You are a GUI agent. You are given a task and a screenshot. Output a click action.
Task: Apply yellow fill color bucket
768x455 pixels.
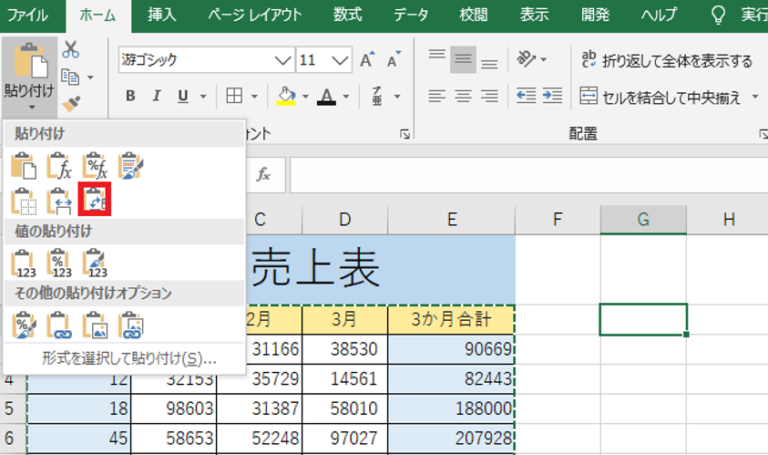pyautogui.click(x=287, y=96)
